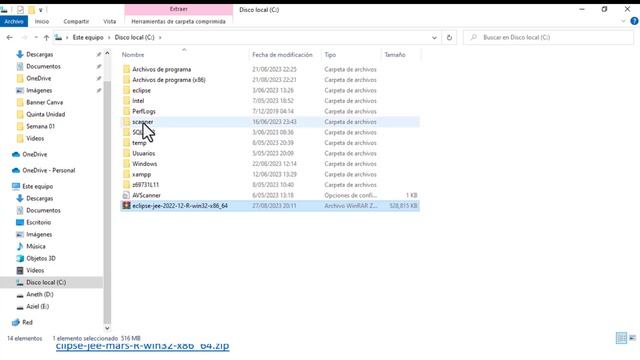Open the address bar history dropdown
Image resolution: width=640 pixels, height=360 pixels.
[x=434, y=38]
